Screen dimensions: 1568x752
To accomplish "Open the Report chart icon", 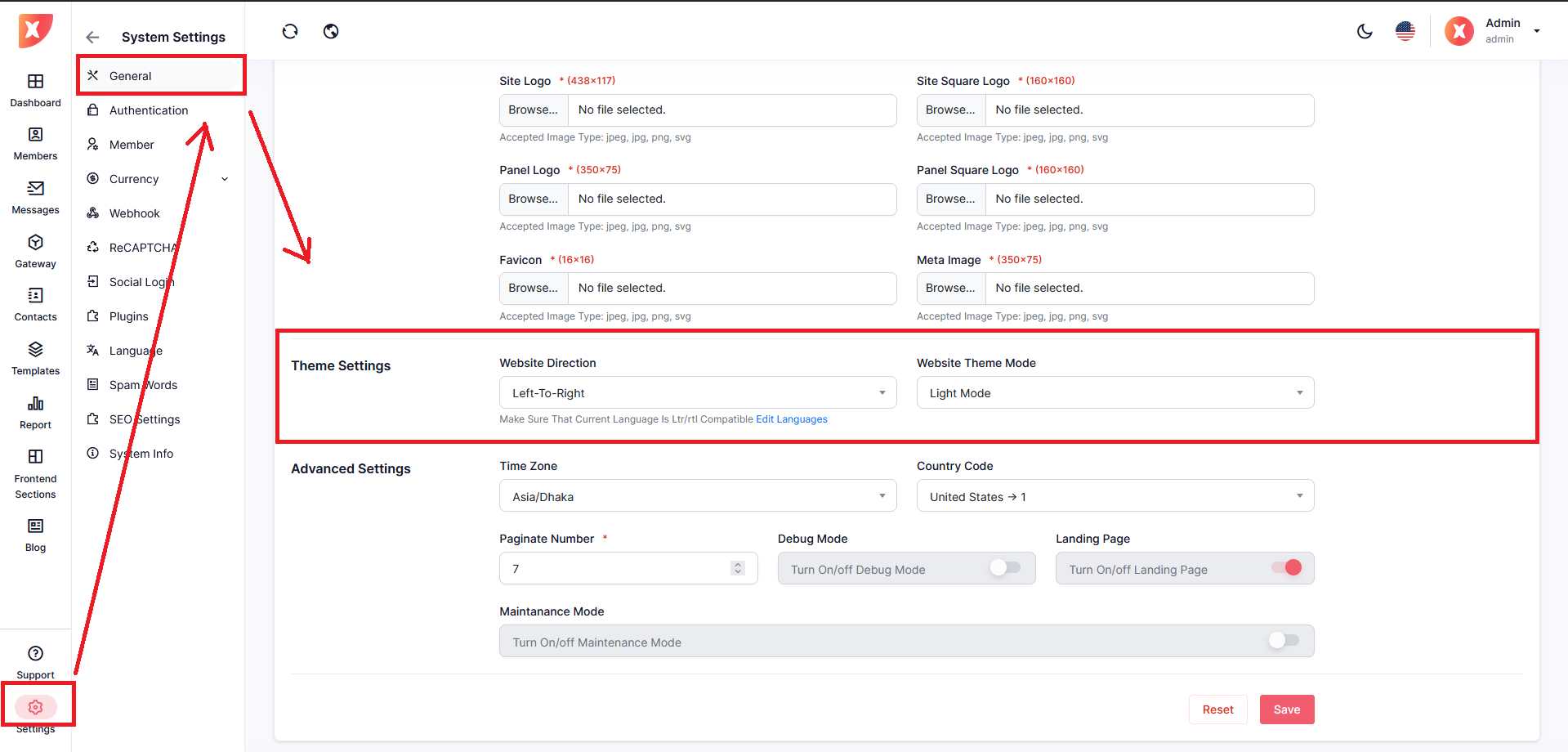I will click(x=35, y=404).
